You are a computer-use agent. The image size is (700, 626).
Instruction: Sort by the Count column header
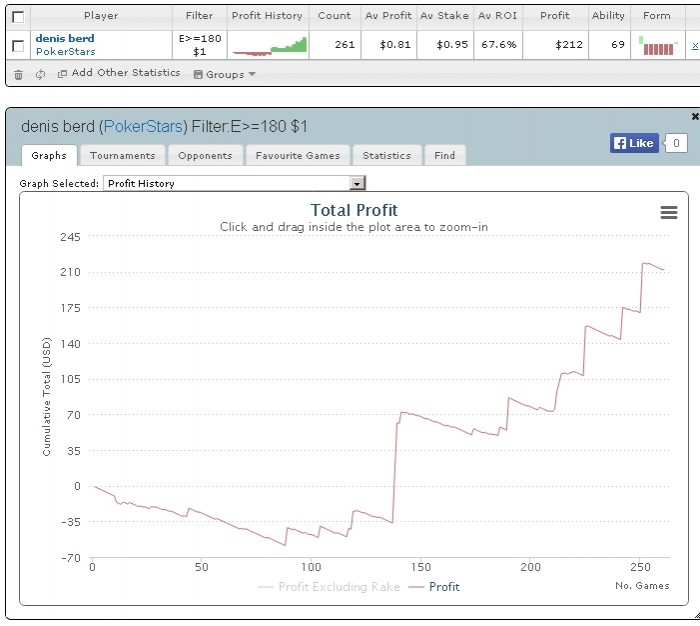pos(334,16)
